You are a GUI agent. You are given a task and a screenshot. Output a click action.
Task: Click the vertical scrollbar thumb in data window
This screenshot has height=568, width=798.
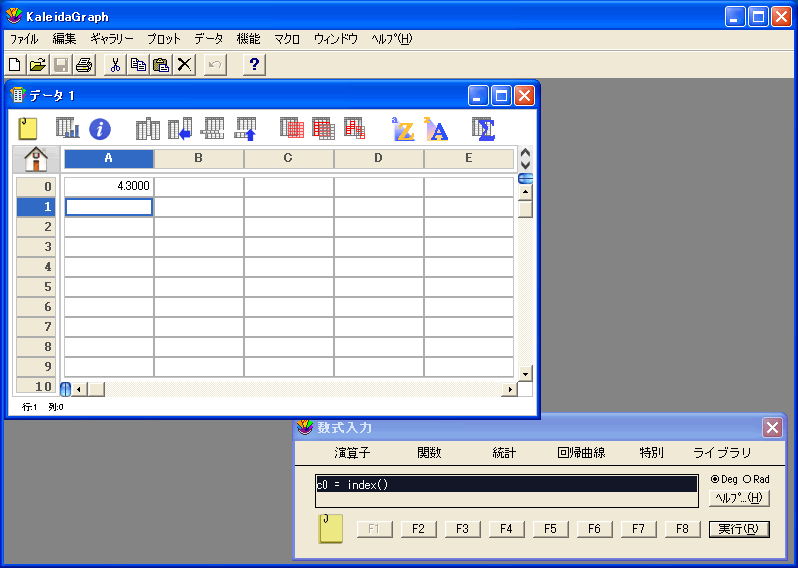526,209
